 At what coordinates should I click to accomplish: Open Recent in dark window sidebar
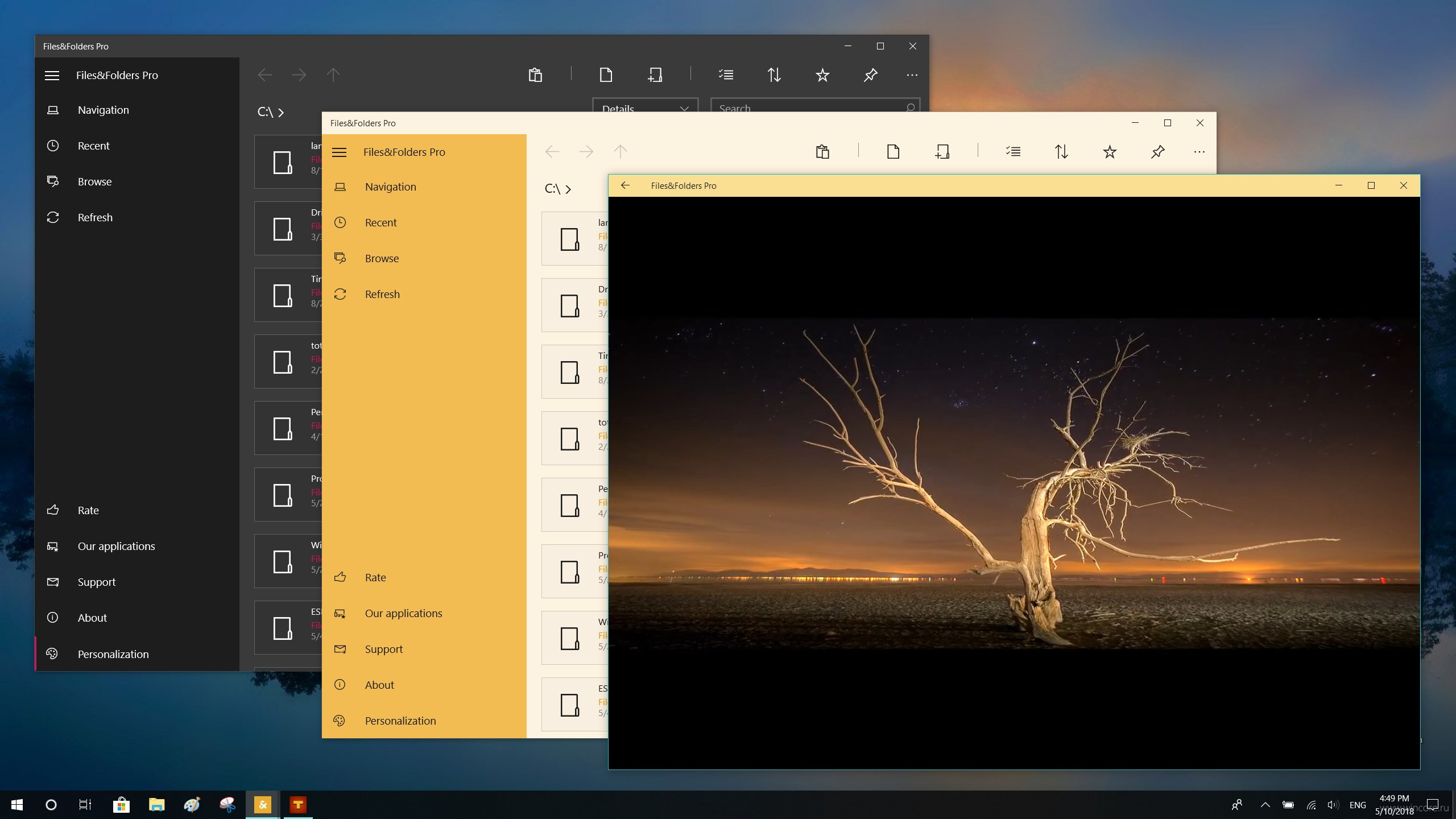137,146
